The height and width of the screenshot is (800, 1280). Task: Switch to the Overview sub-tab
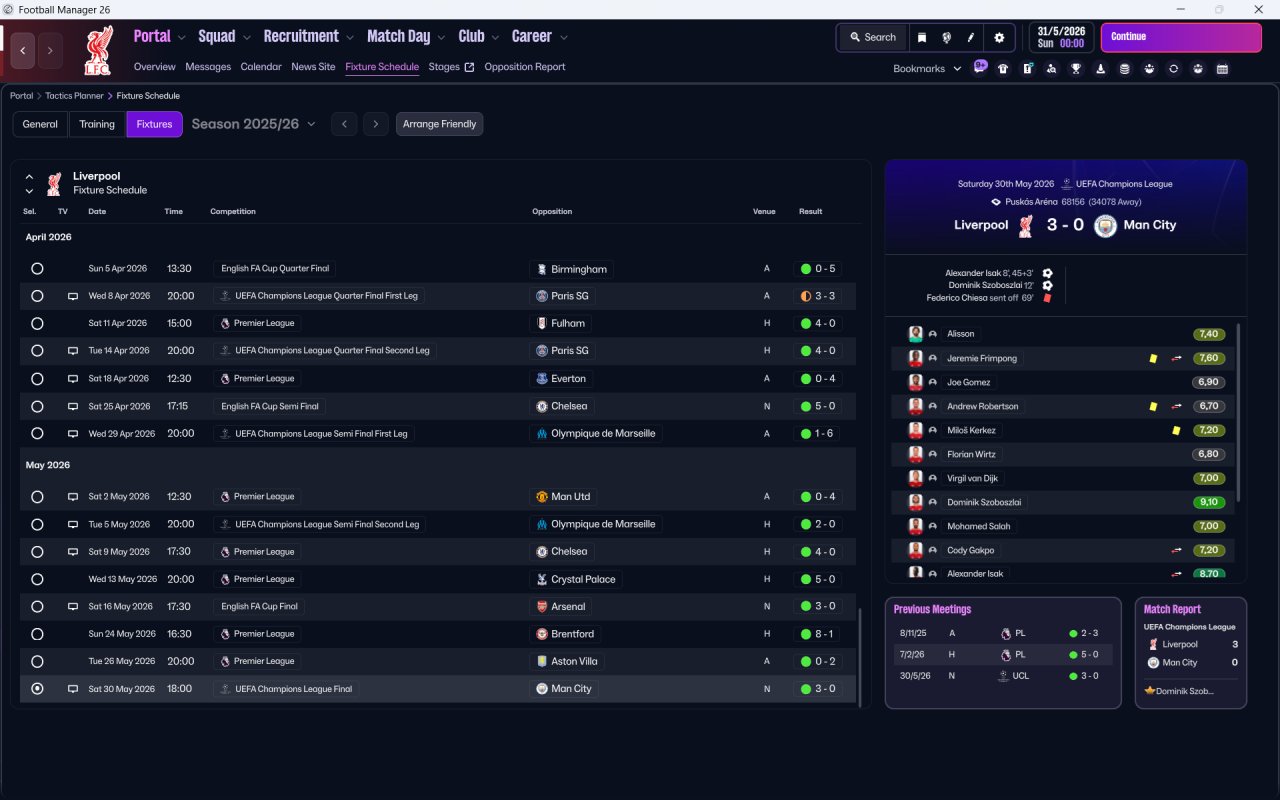[155, 67]
